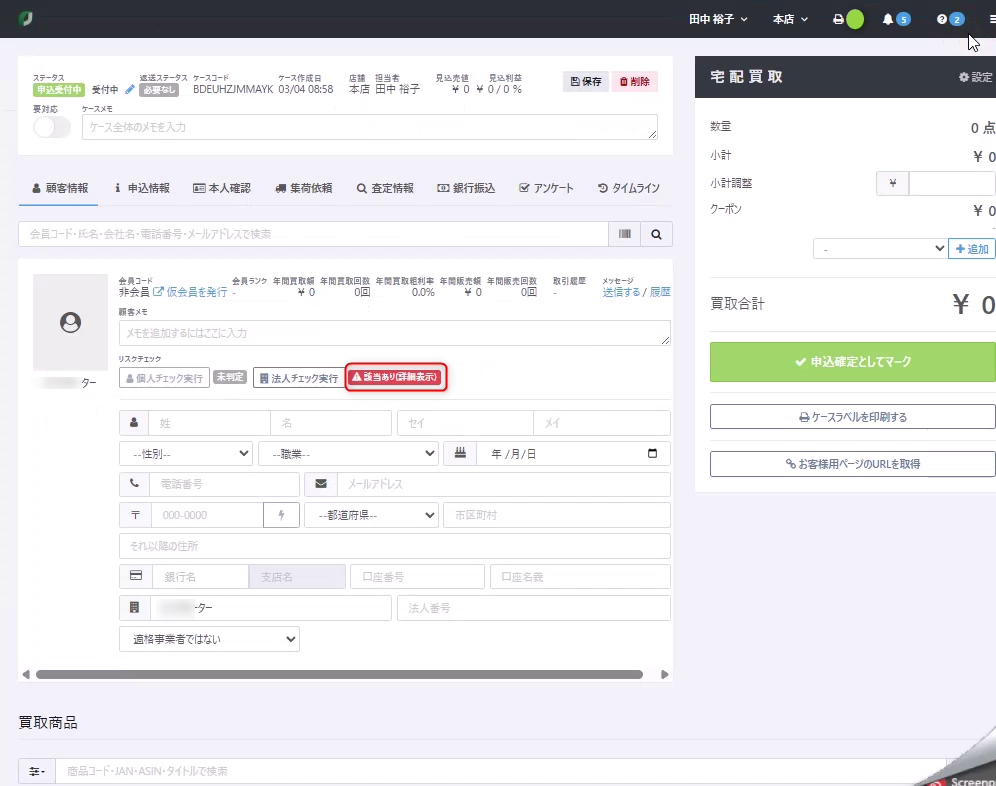
Task: Click the red 削除 button
Action: point(635,81)
